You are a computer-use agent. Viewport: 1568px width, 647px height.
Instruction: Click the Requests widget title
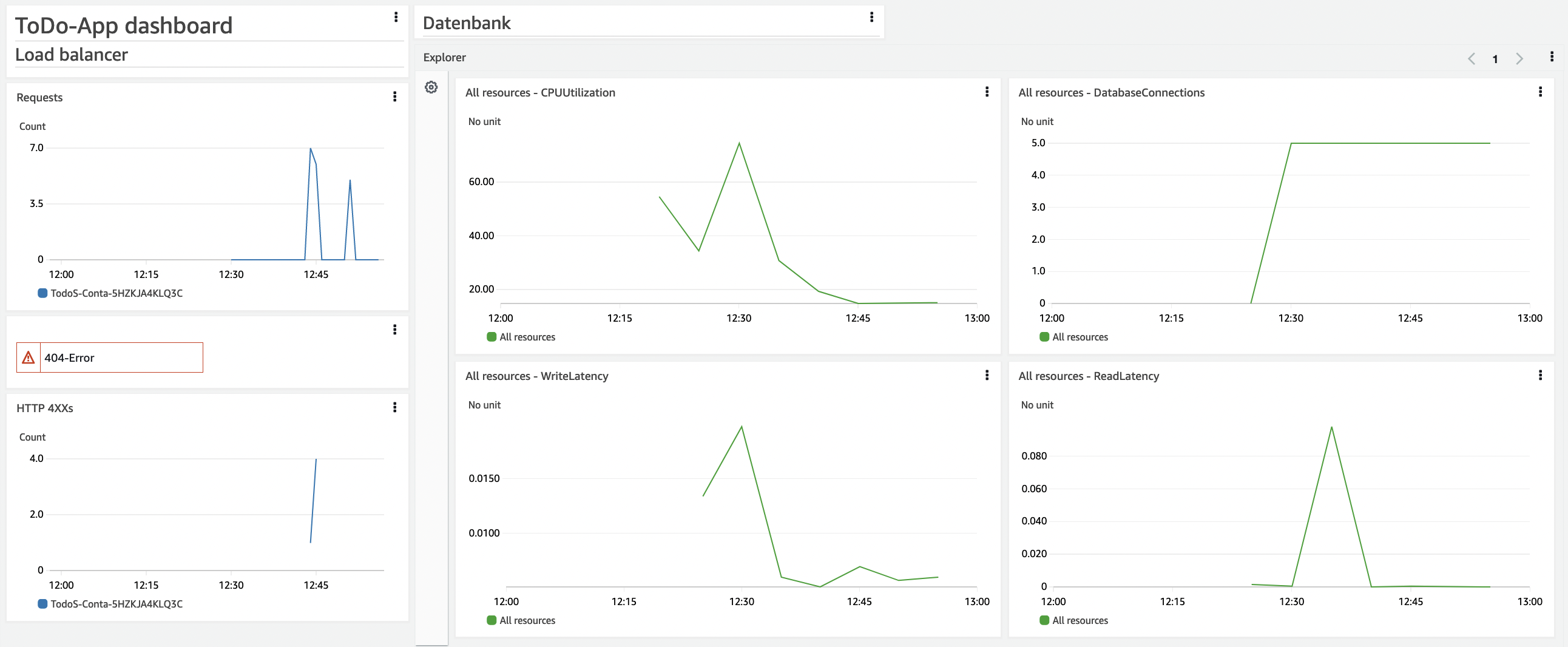(39, 97)
